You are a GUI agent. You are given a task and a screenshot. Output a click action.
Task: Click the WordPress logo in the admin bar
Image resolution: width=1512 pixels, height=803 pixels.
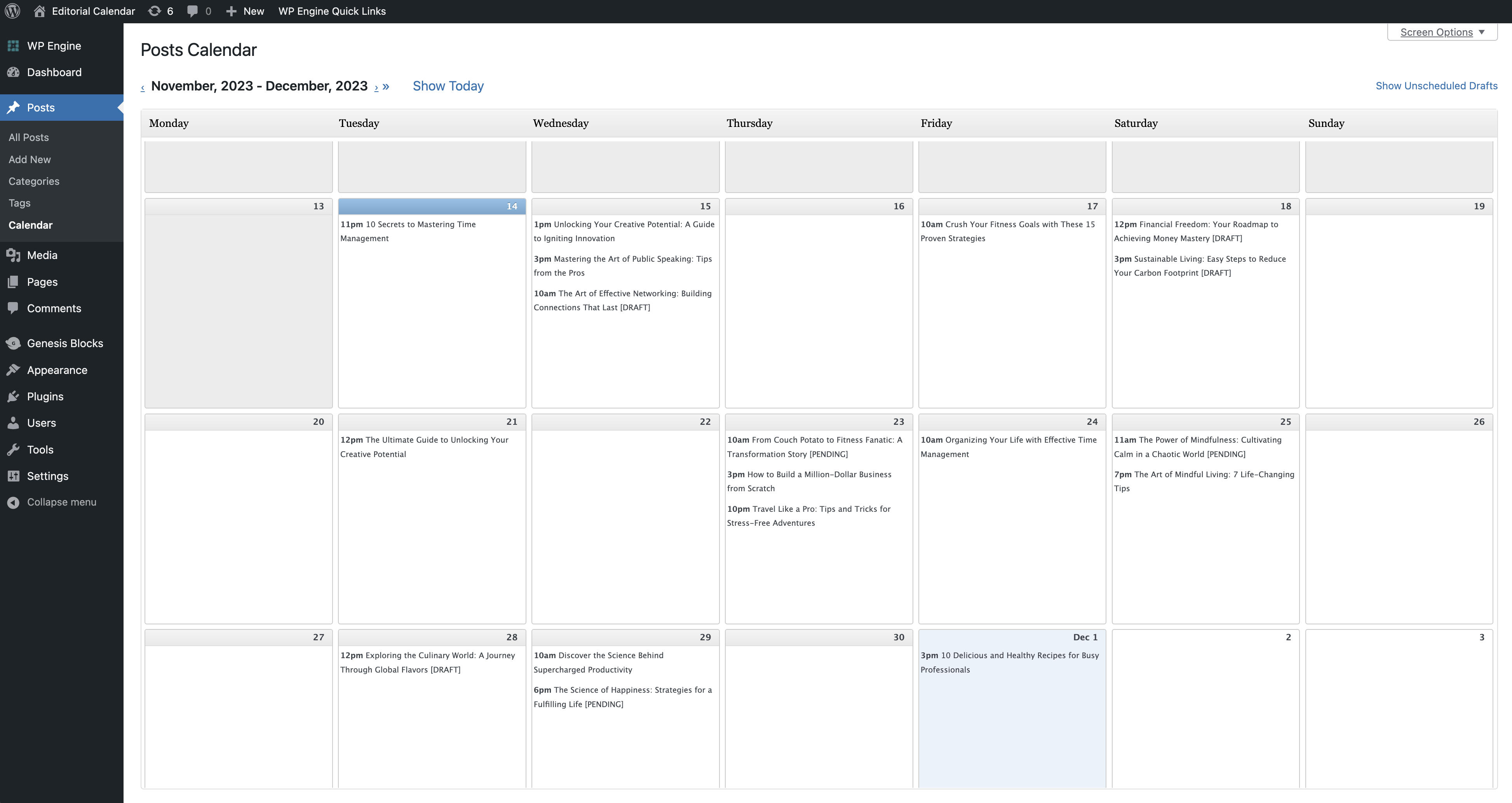click(12, 10)
